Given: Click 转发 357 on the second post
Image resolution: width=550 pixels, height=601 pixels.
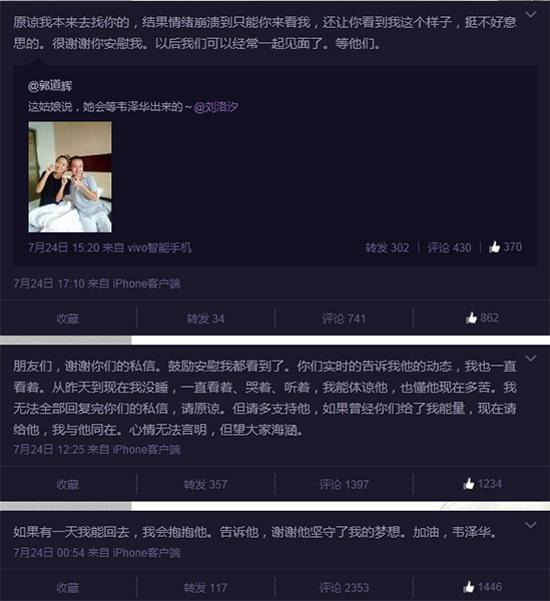Looking at the screenshot, I should (x=205, y=484).
